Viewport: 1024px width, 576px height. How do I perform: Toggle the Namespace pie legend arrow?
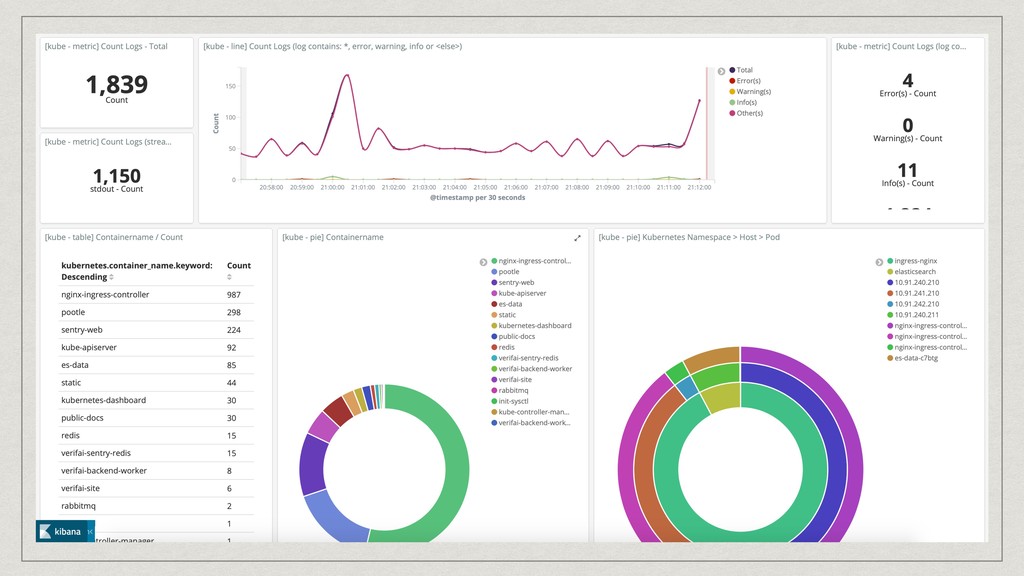[x=879, y=262]
